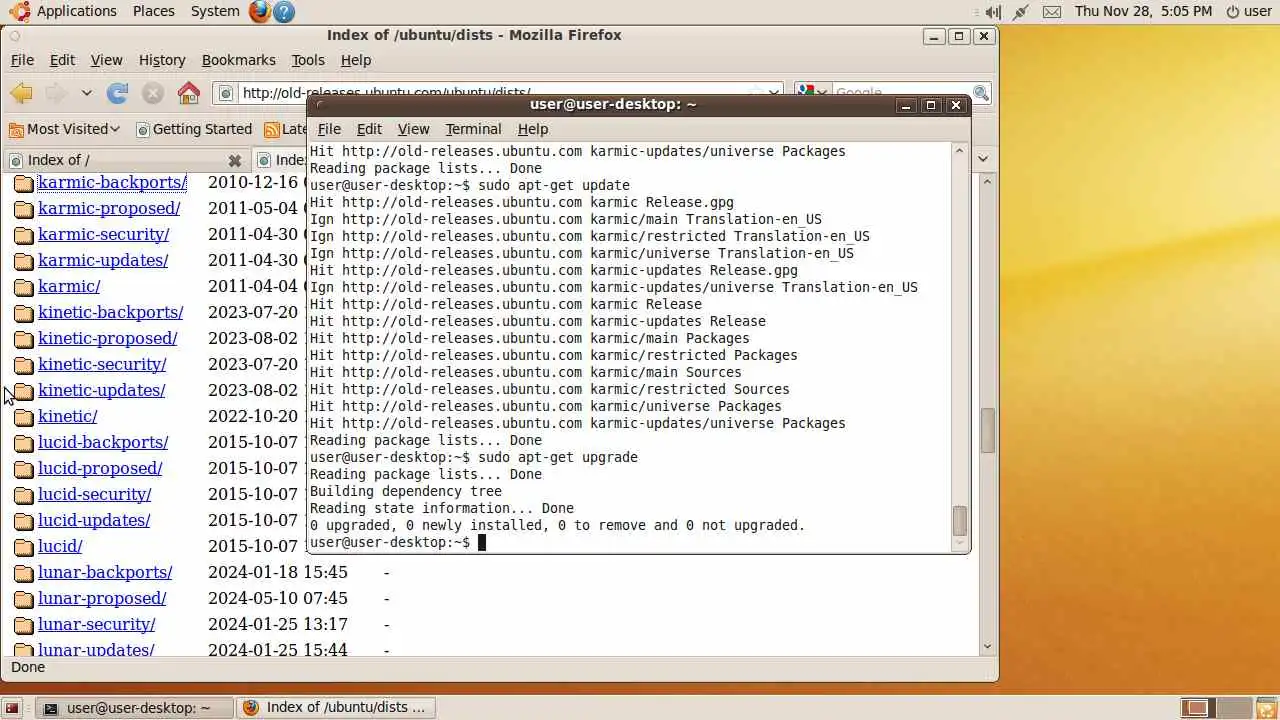Click the search magnifier icon in Firefox
This screenshot has width=1280, height=720.
(981, 93)
